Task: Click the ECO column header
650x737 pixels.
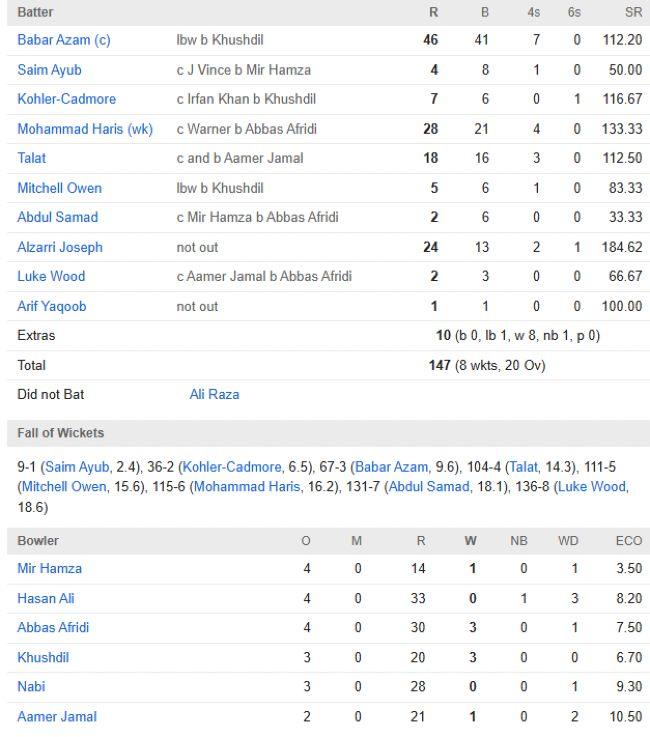Action: (628, 541)
